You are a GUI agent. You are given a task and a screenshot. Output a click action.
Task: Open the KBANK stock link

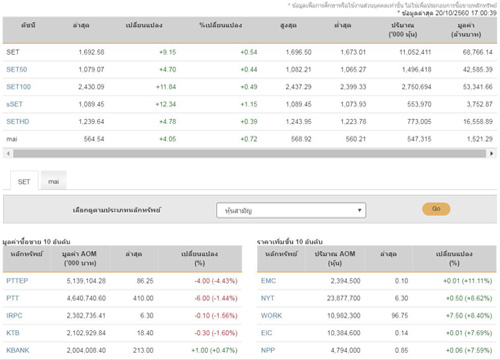click(18, 350)
